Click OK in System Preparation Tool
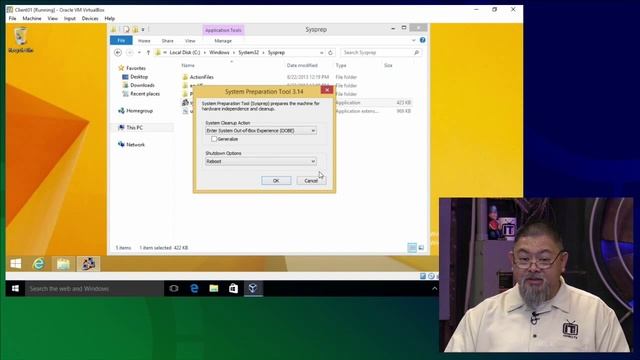640x360 pixels. click(x=276, y=180)
